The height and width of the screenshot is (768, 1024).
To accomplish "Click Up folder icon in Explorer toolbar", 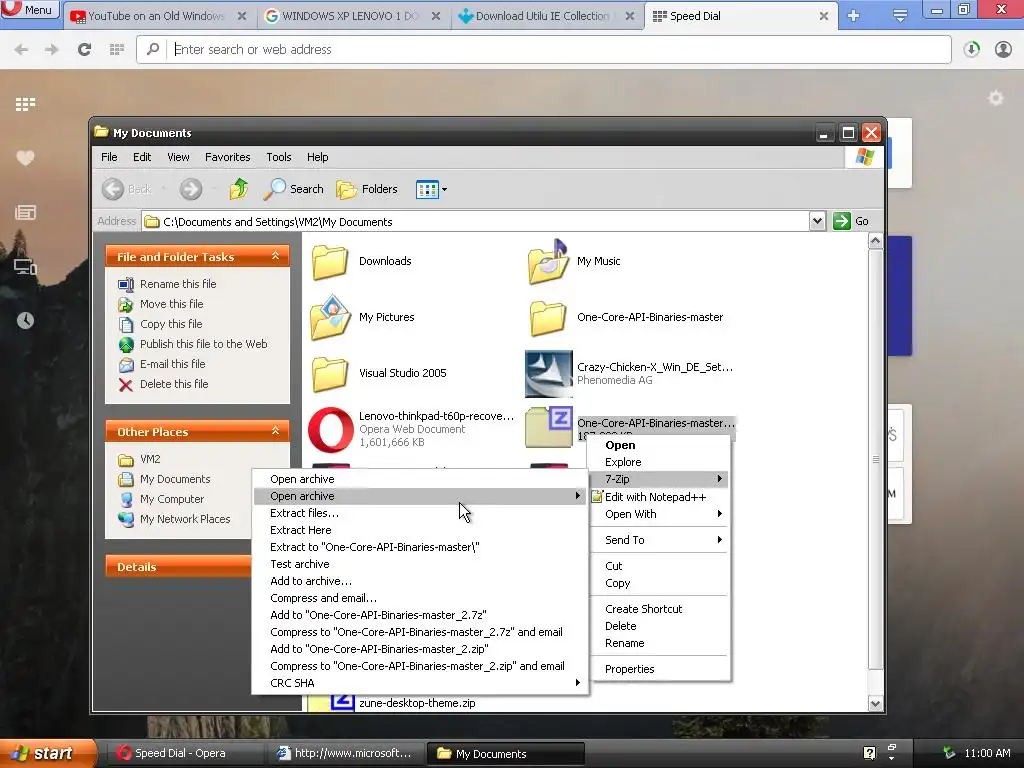I will coord(239,189).
